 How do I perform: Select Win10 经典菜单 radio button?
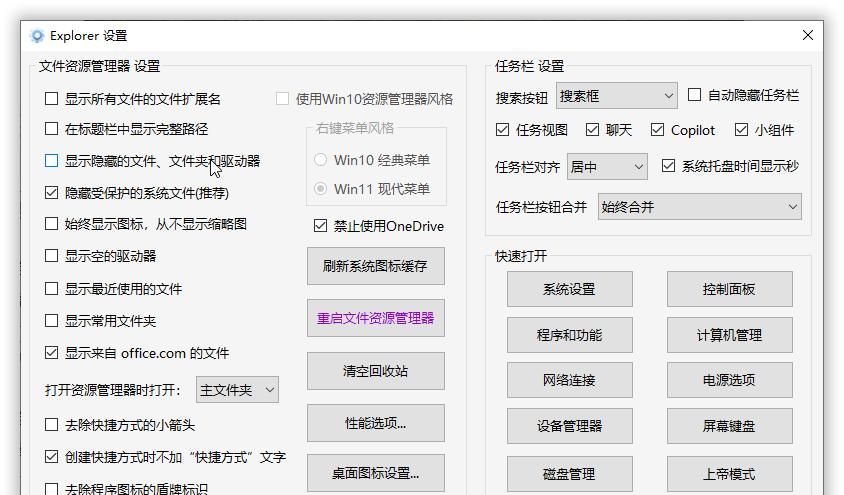(x=320, y=160)
